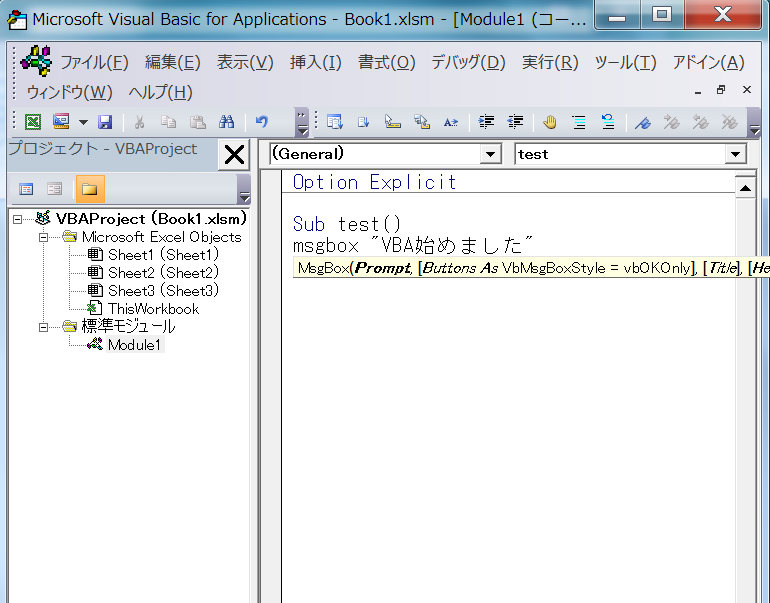Collapse the VBAProject (Book1.xlsm) node
The image size is (770, 603).
(x=18, y=219)
